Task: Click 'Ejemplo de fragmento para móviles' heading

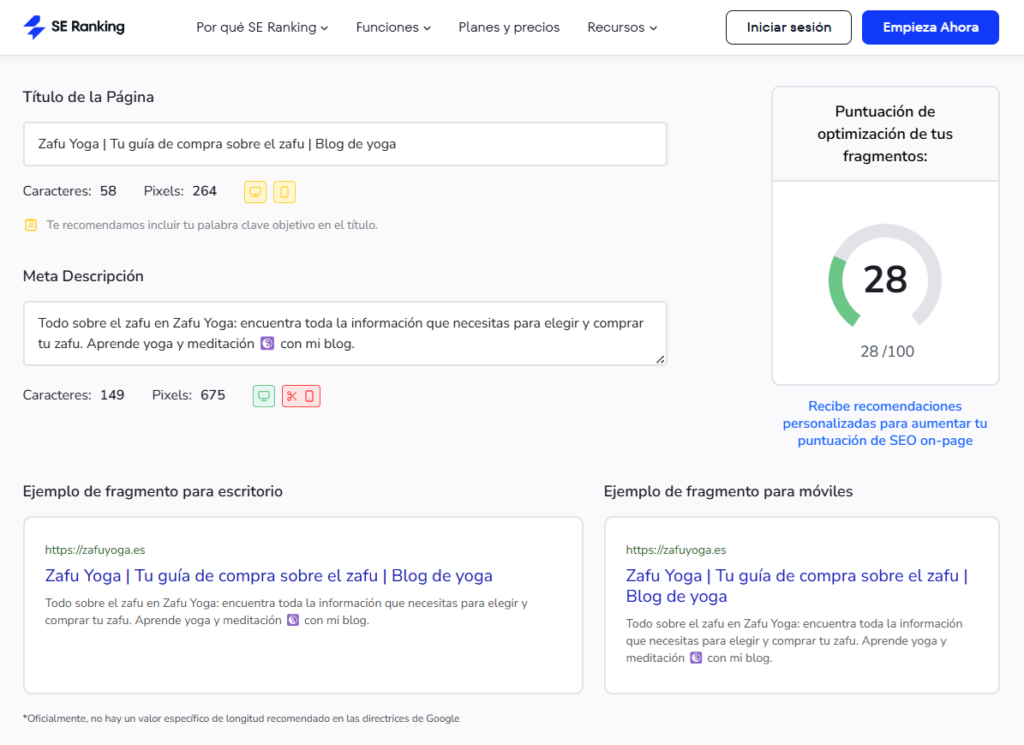Action: 728,492
